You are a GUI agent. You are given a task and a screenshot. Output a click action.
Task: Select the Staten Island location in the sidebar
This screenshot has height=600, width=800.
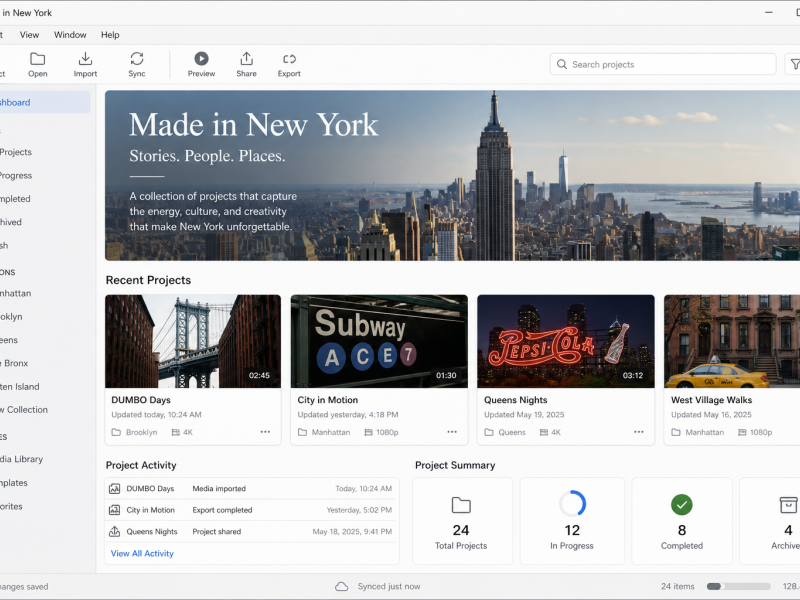[x=20, y=387]
